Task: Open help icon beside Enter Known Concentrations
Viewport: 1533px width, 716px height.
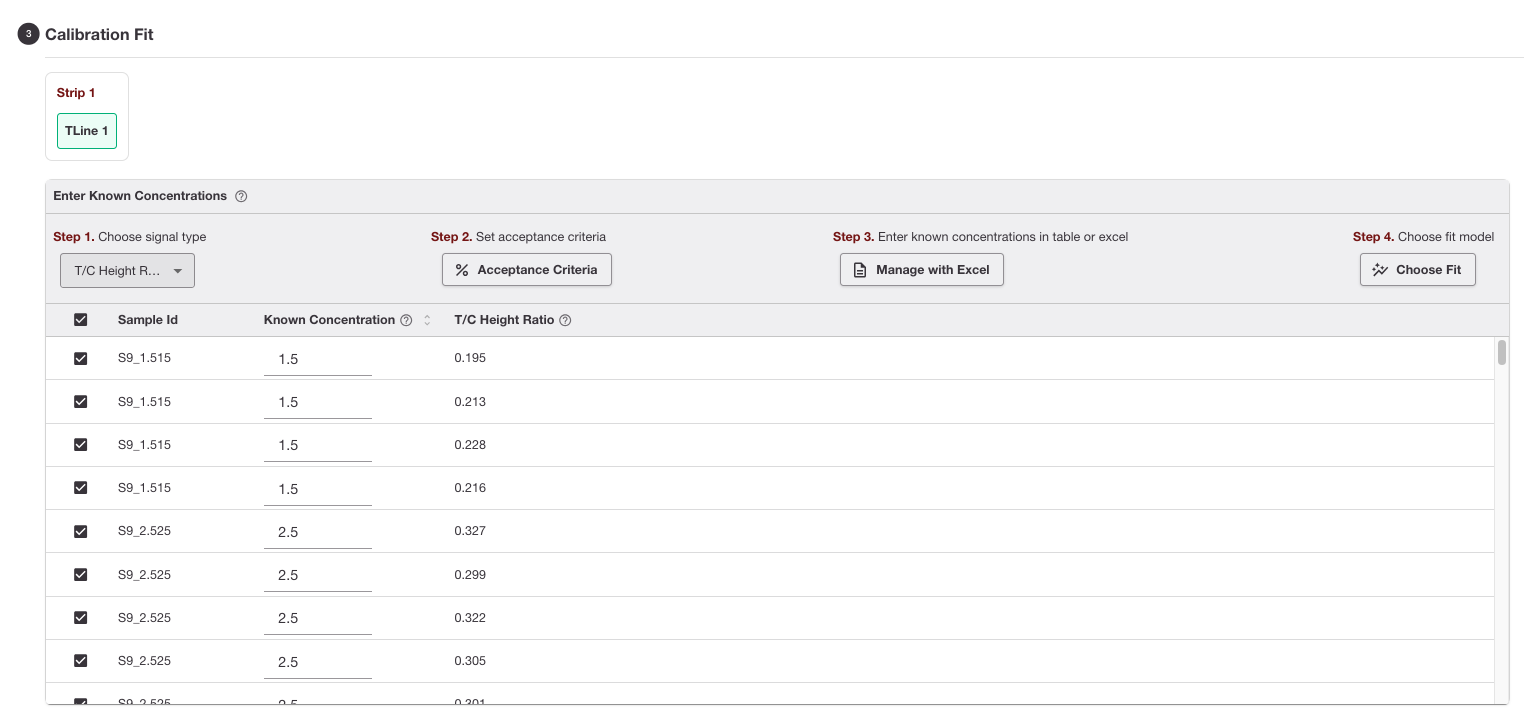Action: point(241,196)
